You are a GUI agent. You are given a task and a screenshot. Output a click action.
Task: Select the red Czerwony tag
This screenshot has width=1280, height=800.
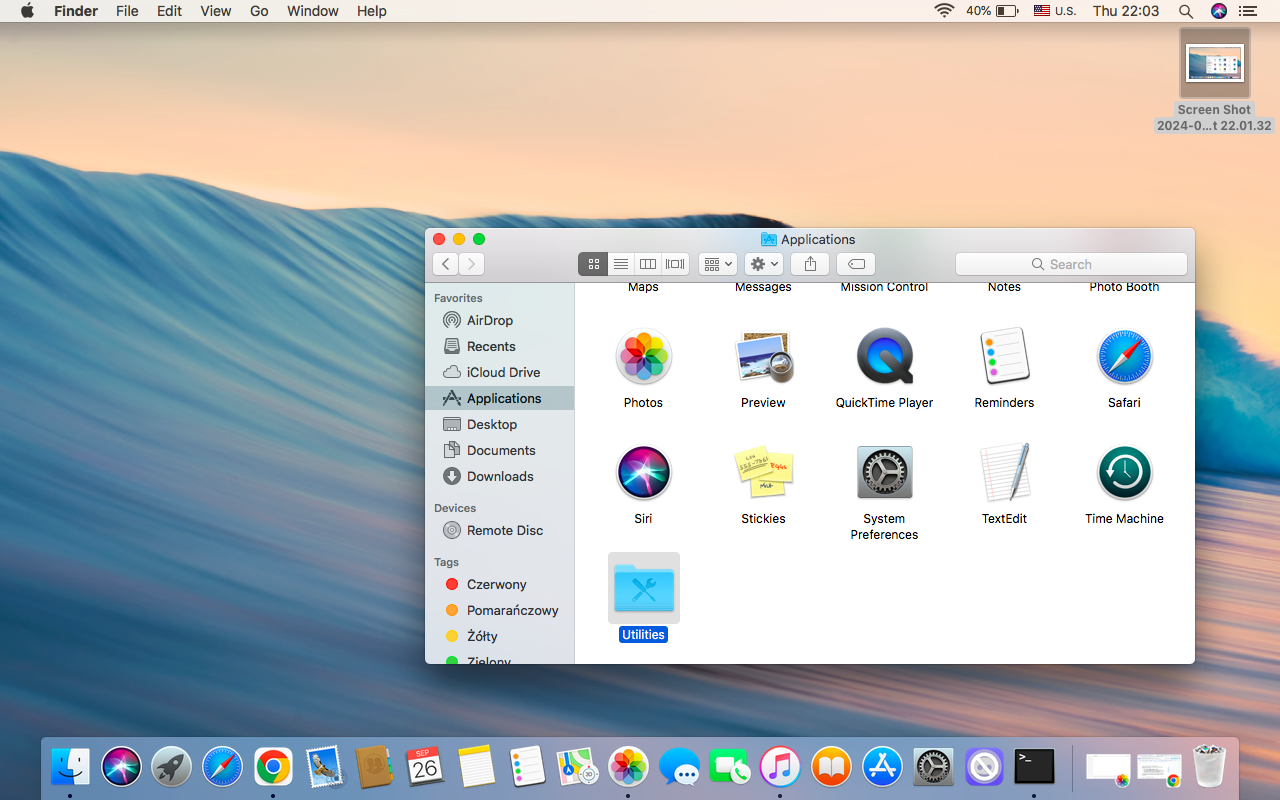[x=500, y=584]
